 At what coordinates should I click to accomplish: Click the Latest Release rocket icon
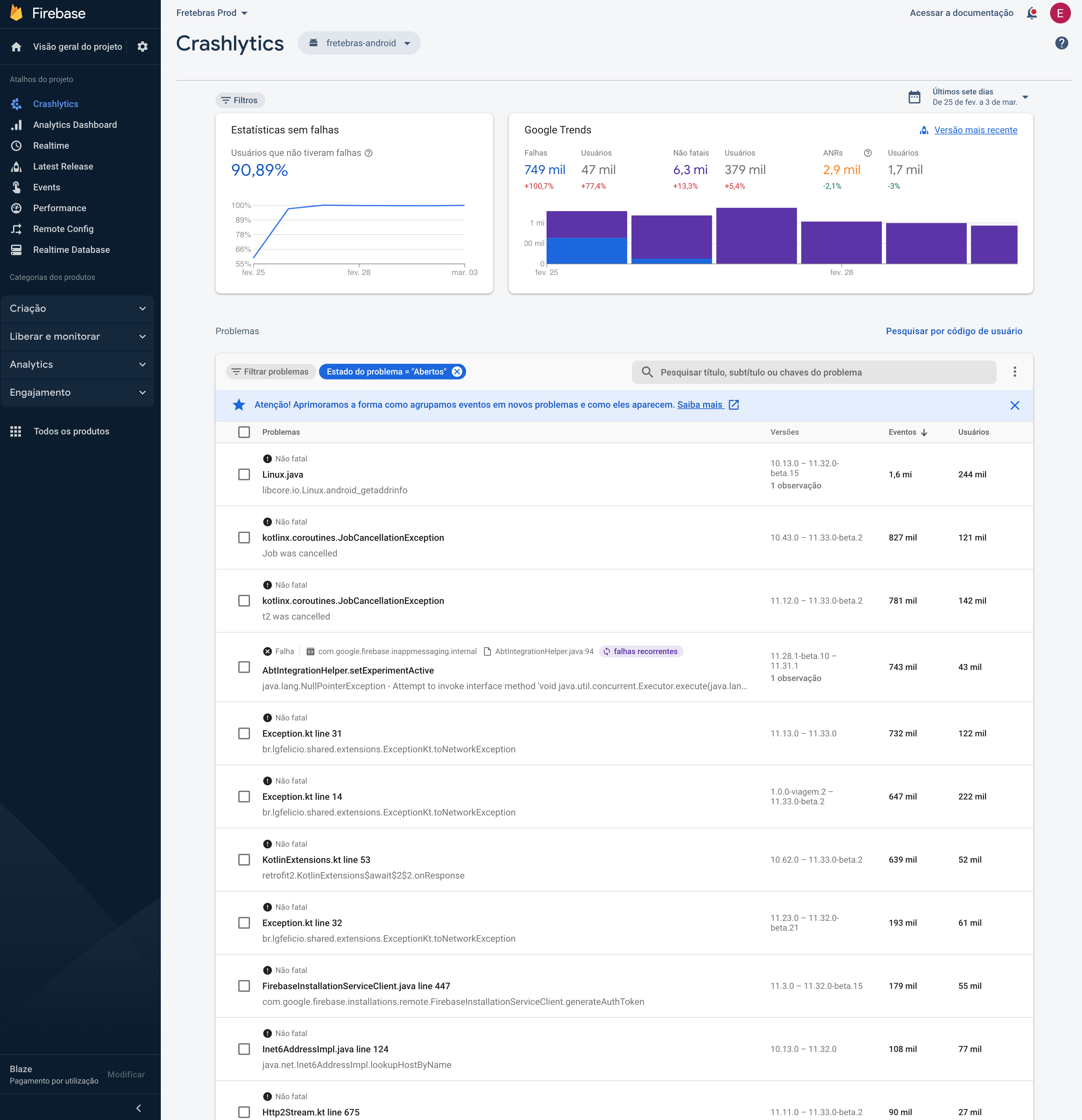coord(16,166)
